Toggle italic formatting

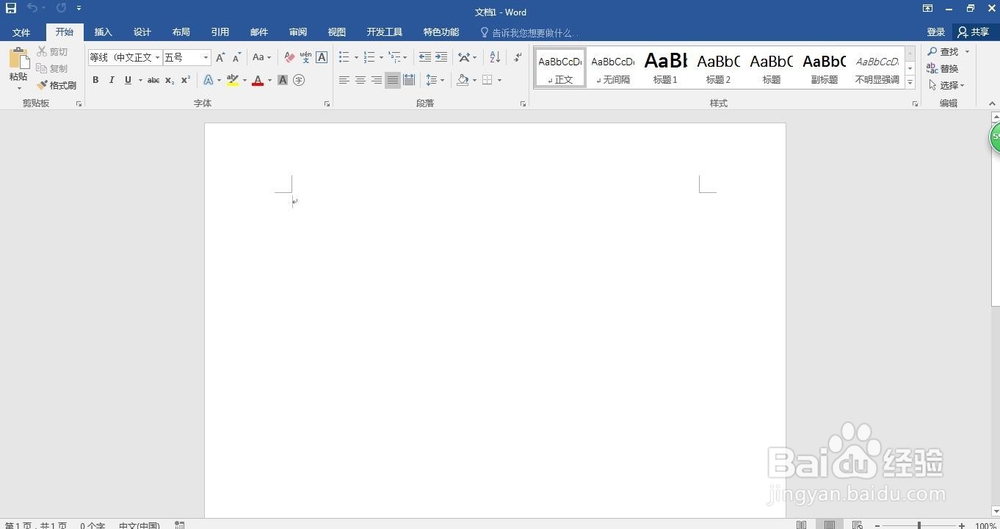pos(112,80)
